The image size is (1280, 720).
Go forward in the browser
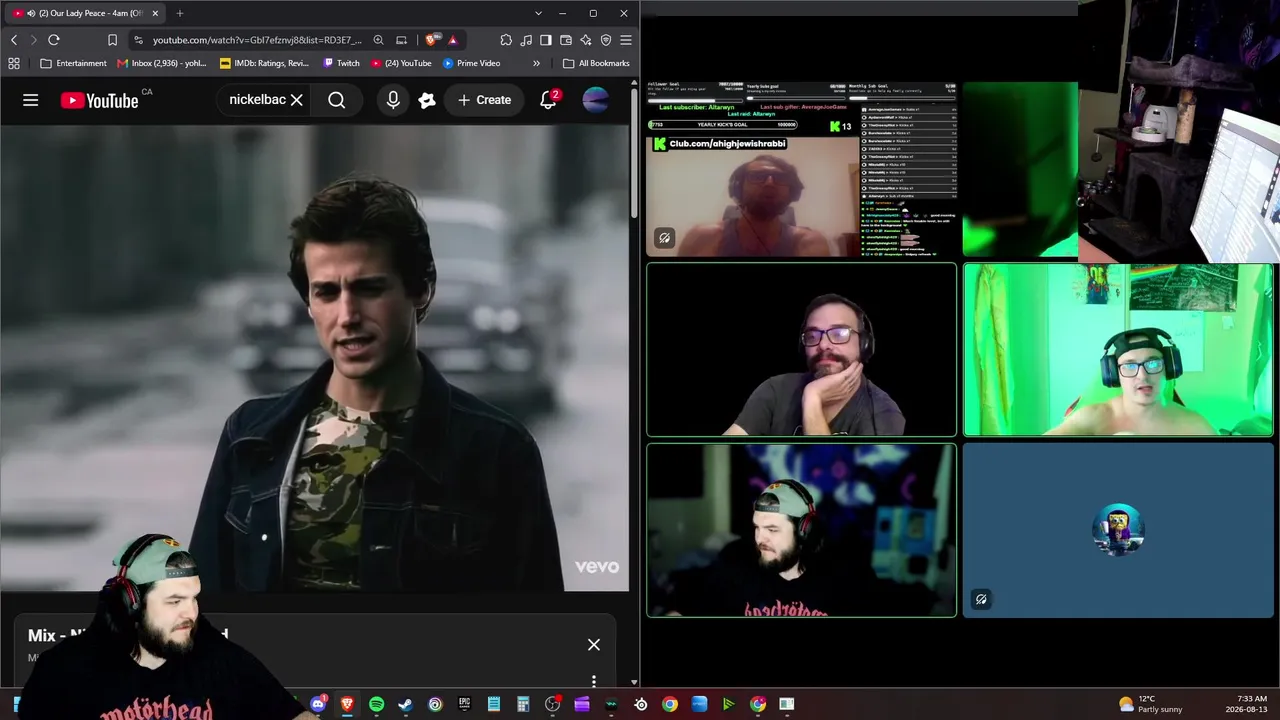33,40
